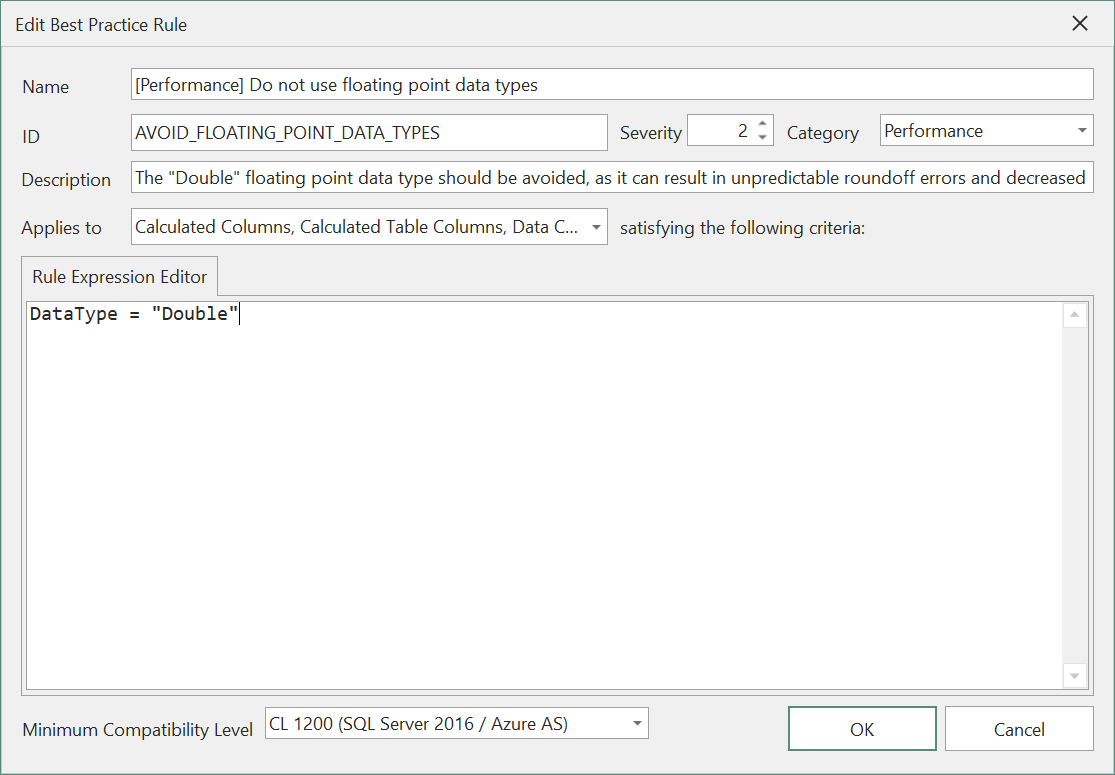Click the expression editor scrollbar down arrow
The height and width of the screenshot is (775, 1115).
(1074, 677)
